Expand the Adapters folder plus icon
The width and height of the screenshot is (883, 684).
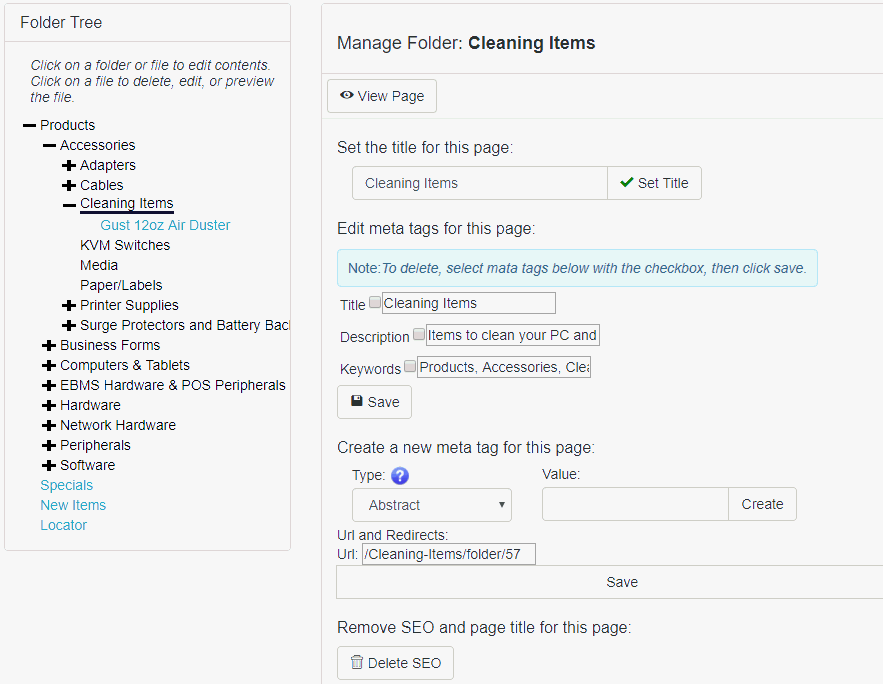click(69, 166)
